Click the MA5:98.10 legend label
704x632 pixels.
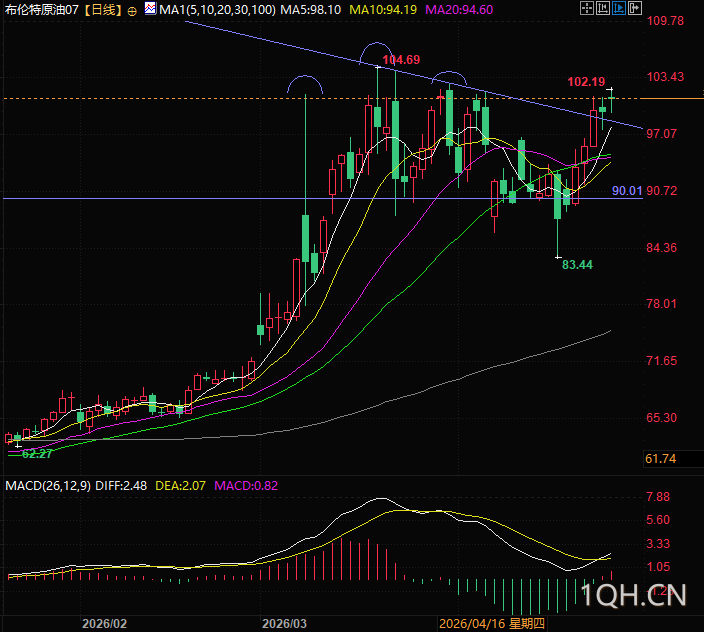pyautogui.click(x=312, y=10)
